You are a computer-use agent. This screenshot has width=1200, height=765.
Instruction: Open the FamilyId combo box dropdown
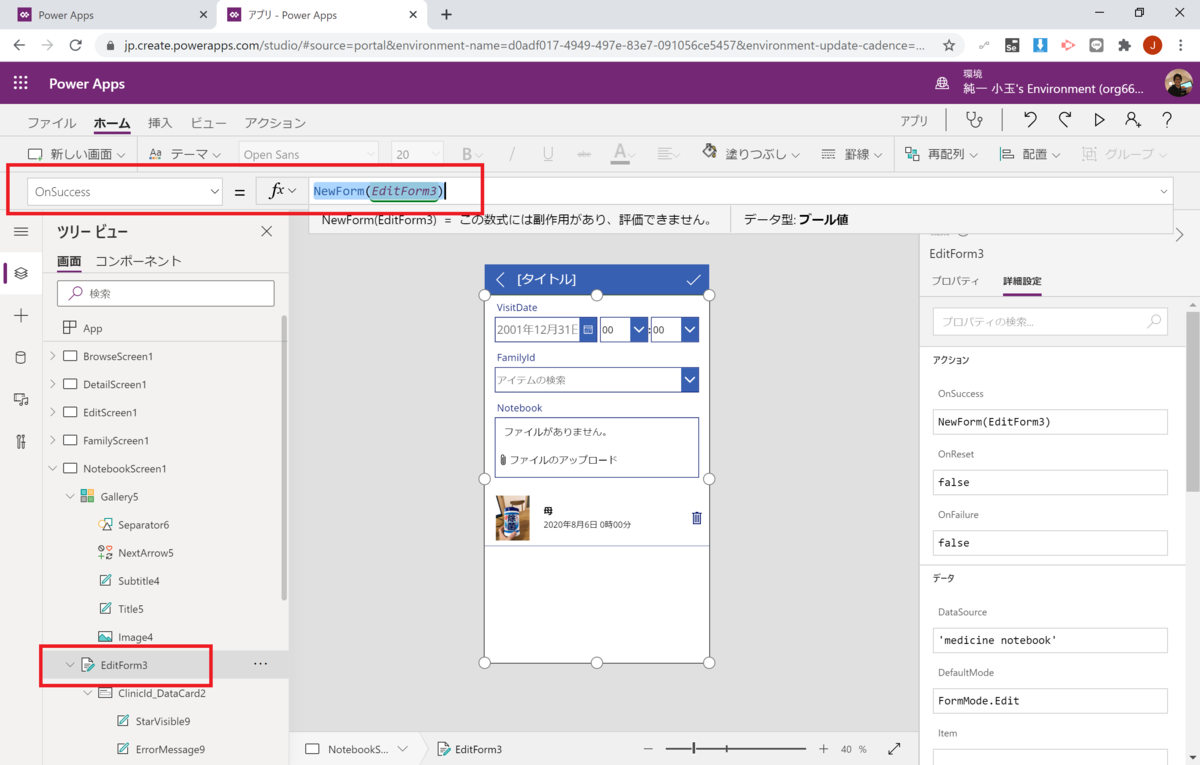690,380
